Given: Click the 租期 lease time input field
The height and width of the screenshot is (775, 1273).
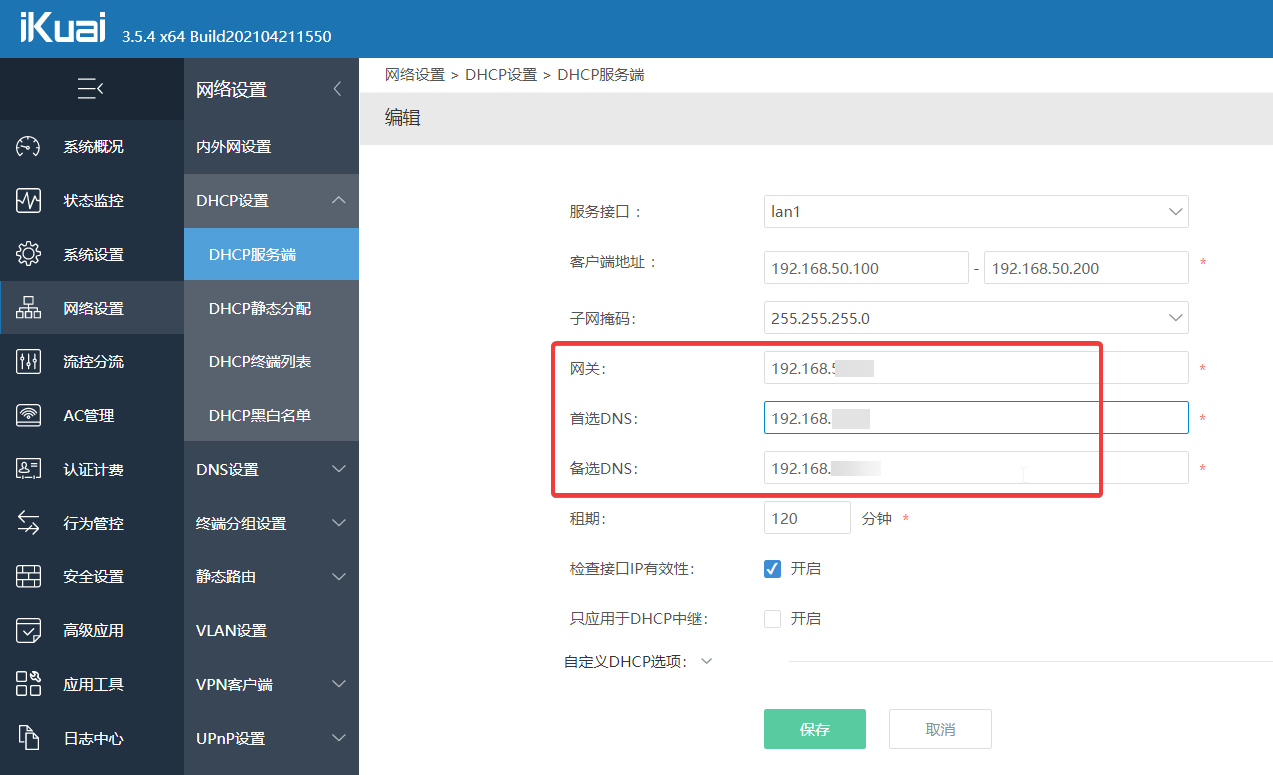Looking at the screenshot, I should [806, 519].
